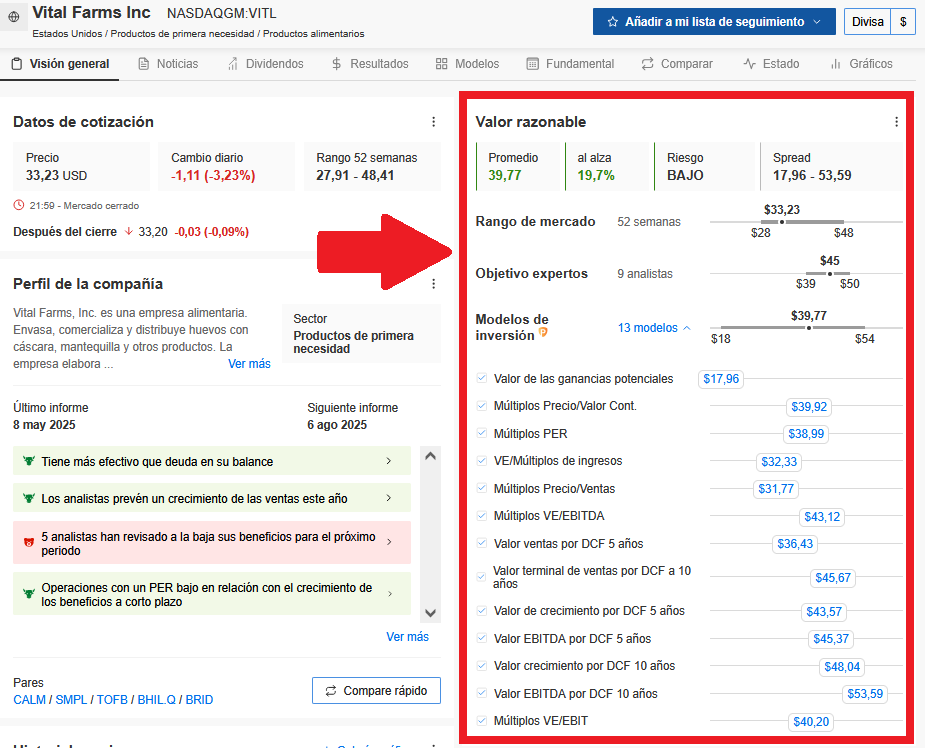Viewport: 925px width, 748px height.
Task: Open the Modelos tab
Action: pyautogui.click(x=467, y=64)
